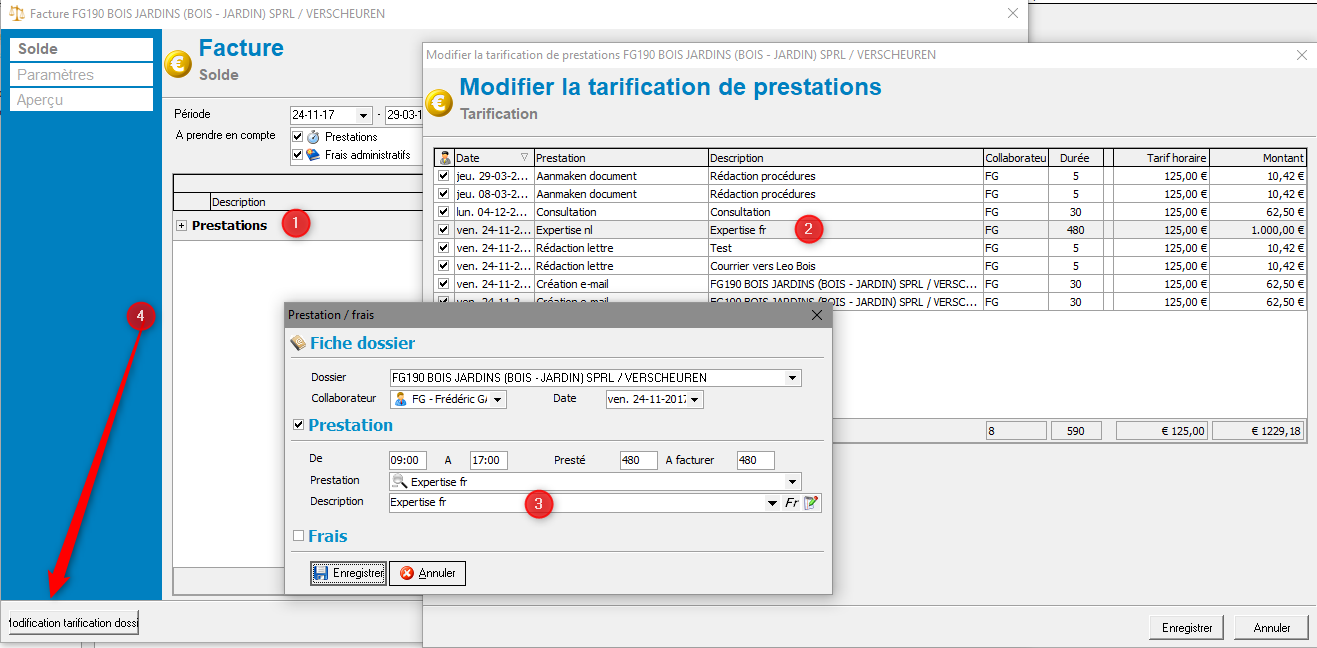Uncheck the jeu. 08-03 Aanmaken document row
1317x648 pixels.
coord(444,194)
